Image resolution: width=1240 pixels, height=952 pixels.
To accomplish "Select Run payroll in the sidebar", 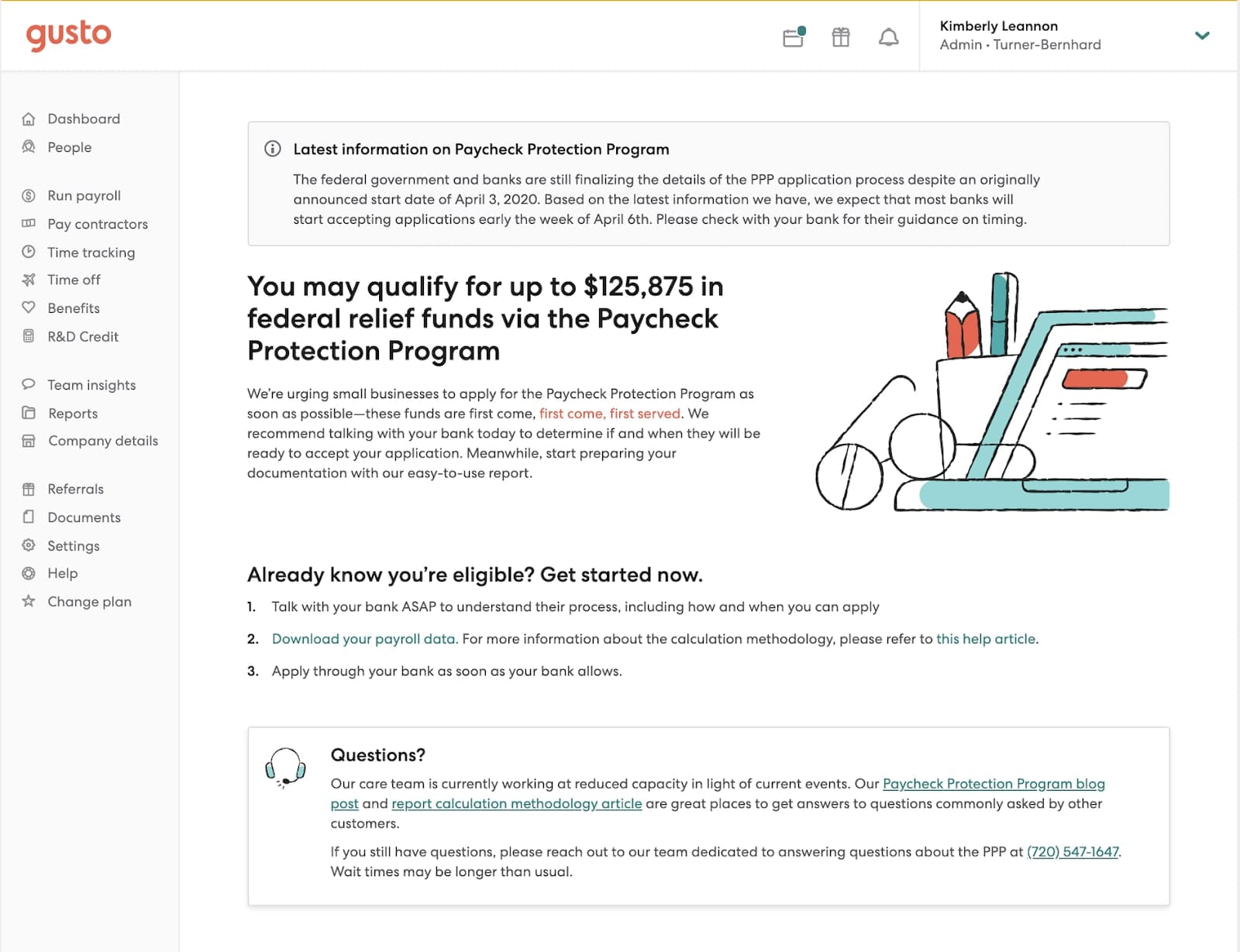I will point(84,195).
